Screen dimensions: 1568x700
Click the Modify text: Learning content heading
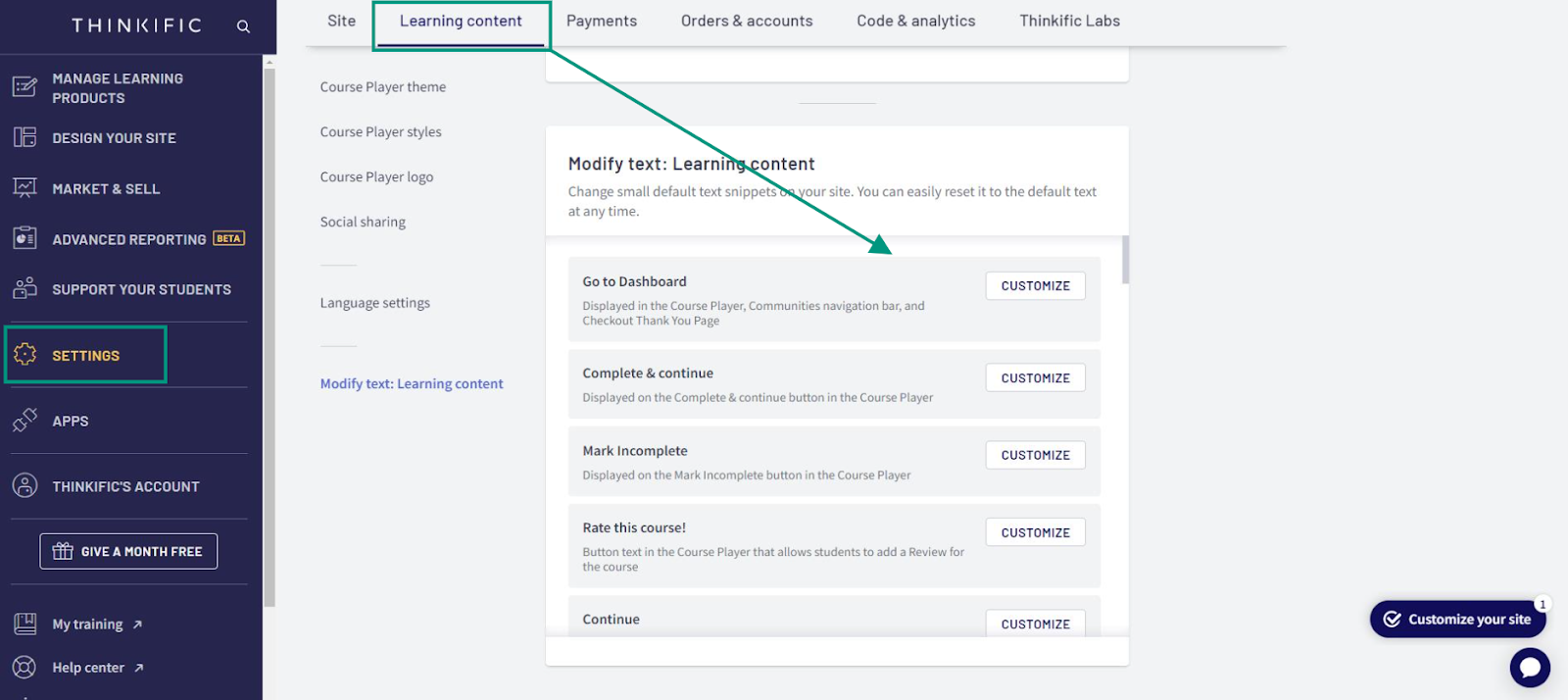pos(691,165)
